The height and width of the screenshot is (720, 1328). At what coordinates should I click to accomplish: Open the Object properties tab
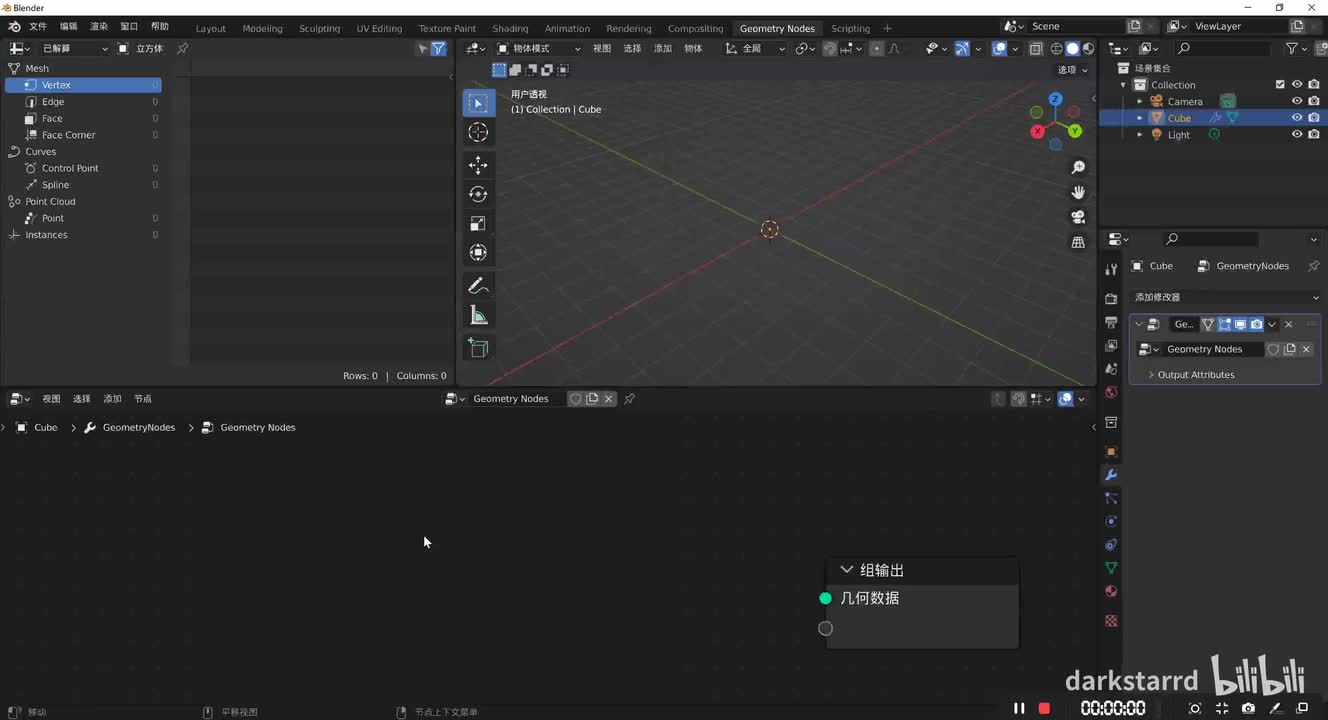[1110, 452]
